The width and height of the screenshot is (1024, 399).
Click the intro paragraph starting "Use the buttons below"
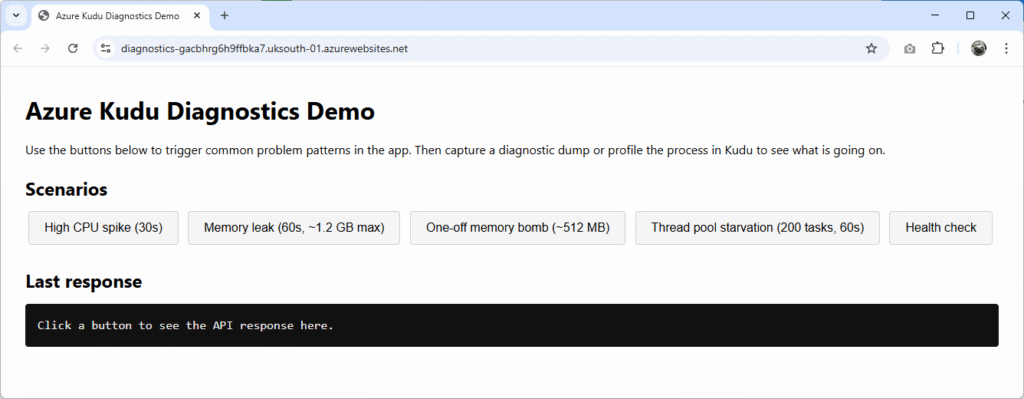pyautogui.click(x=455, y=151)
